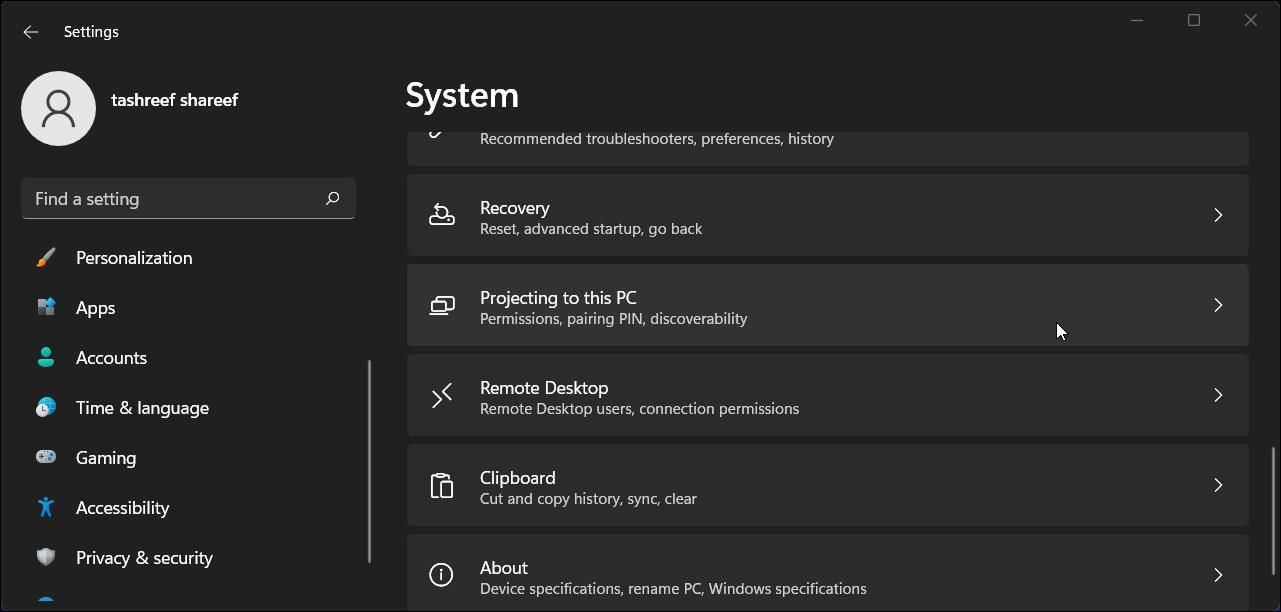
Task: Click the Recovery icon
Action: 442,215
